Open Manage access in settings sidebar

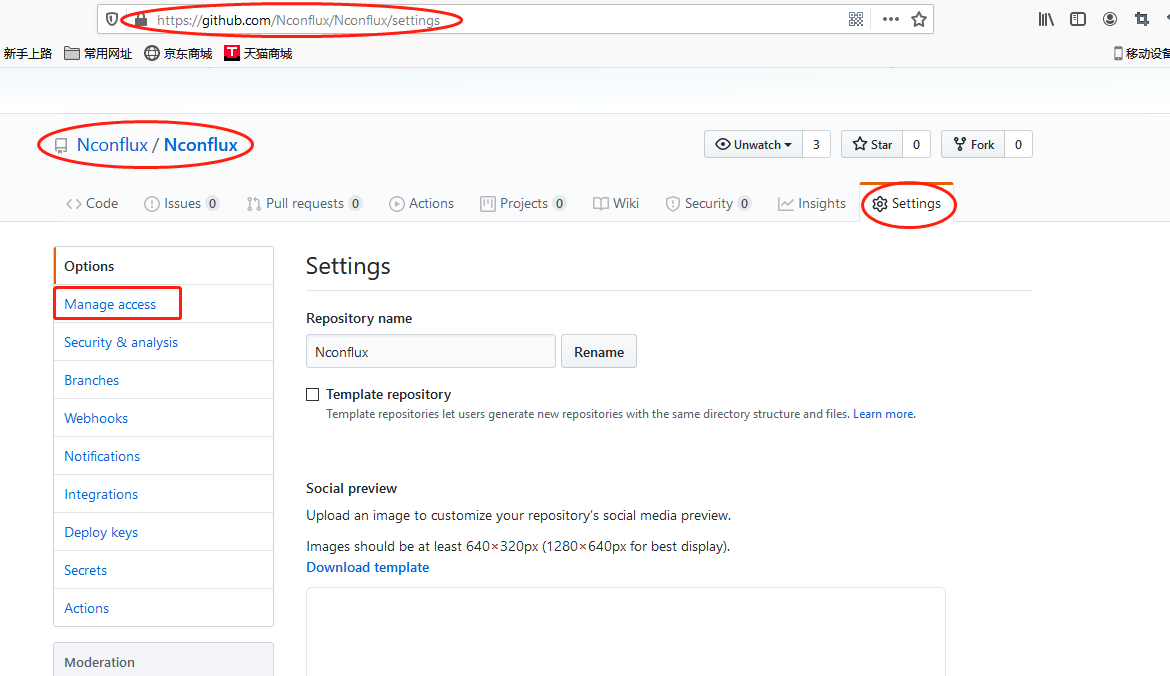[x=110, y=305]
